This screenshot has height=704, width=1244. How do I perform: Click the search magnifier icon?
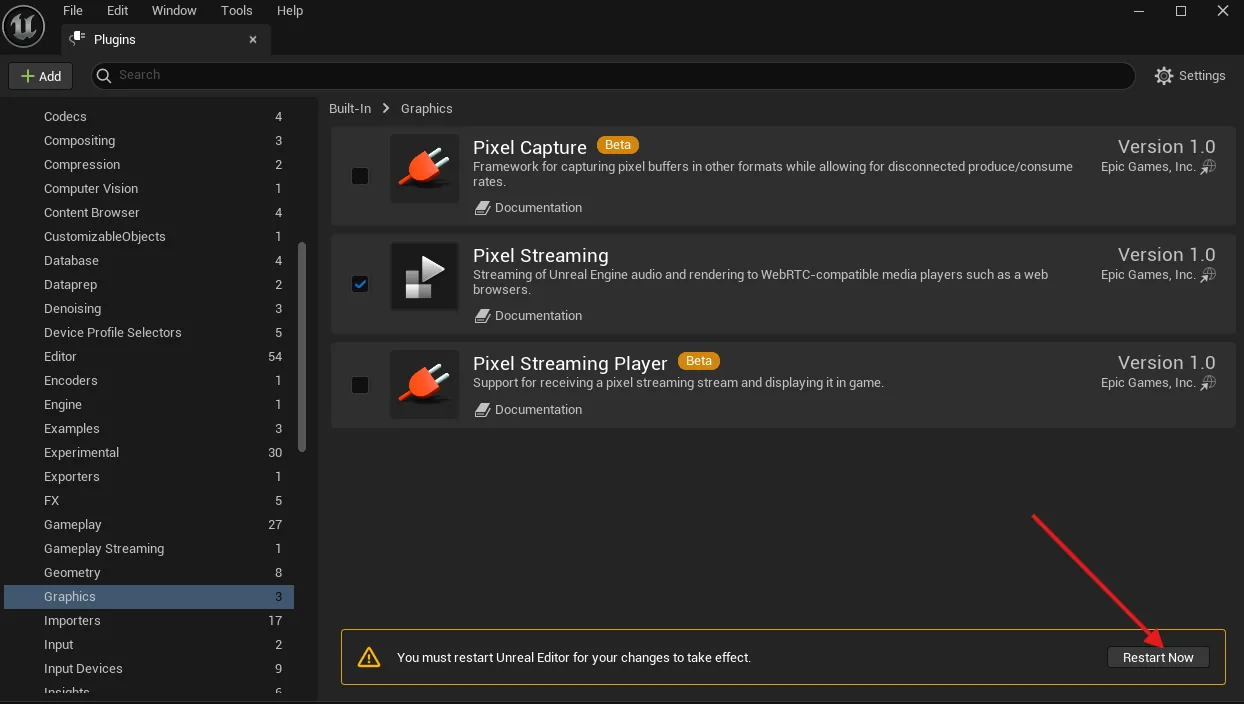(x=106, y=75)
